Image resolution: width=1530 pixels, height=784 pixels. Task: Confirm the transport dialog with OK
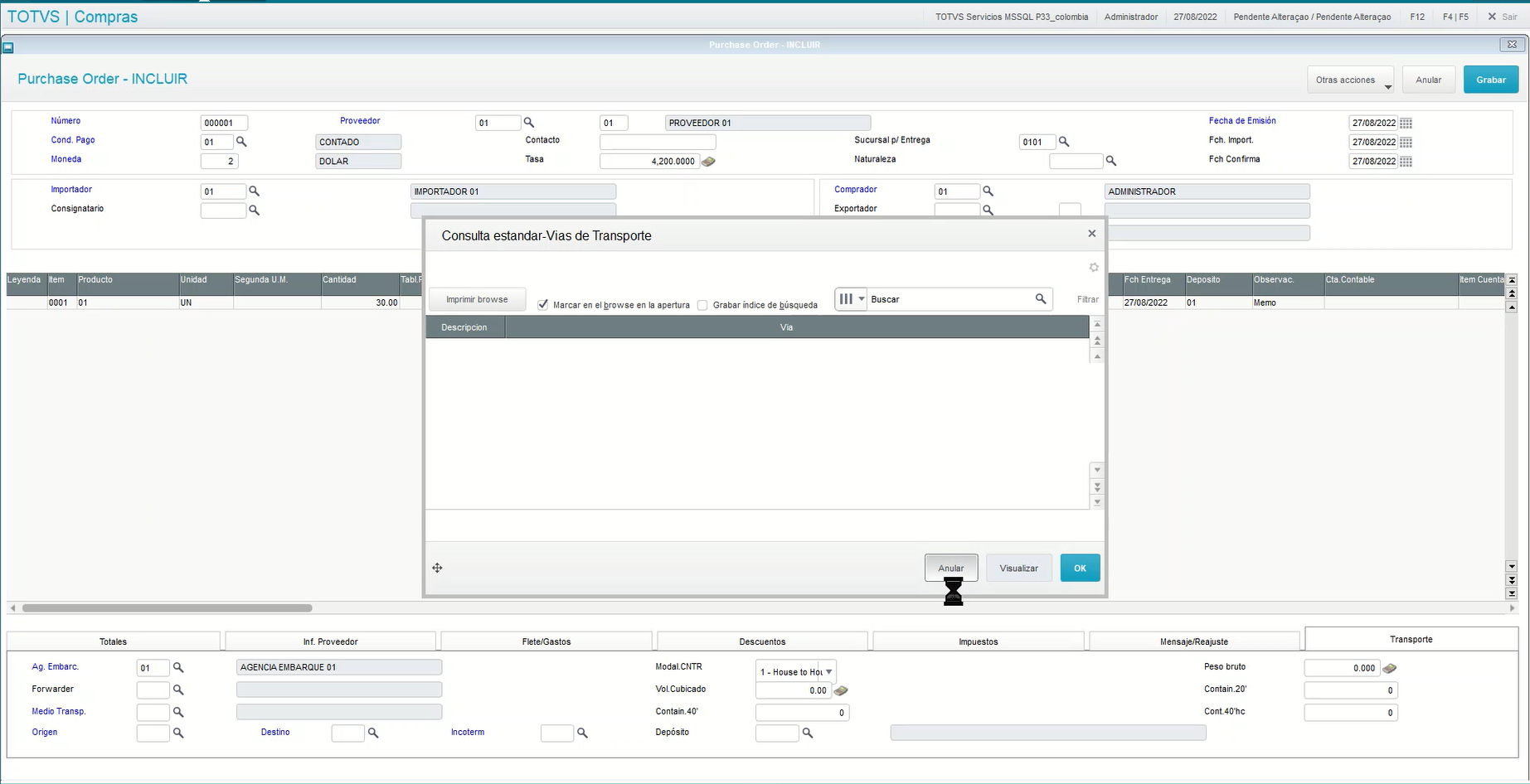point(1080,568)
